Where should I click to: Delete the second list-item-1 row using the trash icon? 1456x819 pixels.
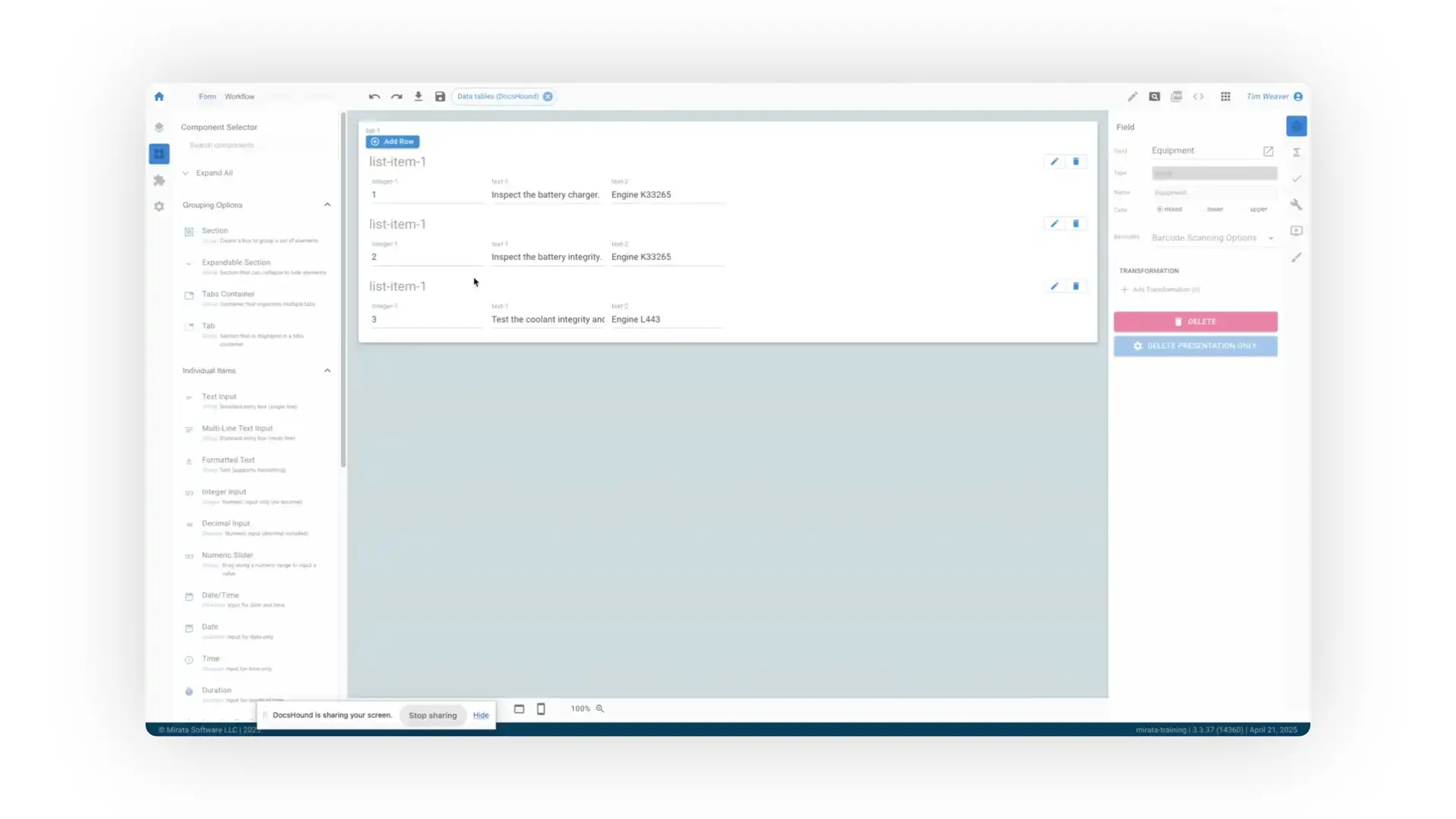pyautogui.click(x=1077, y=224)
